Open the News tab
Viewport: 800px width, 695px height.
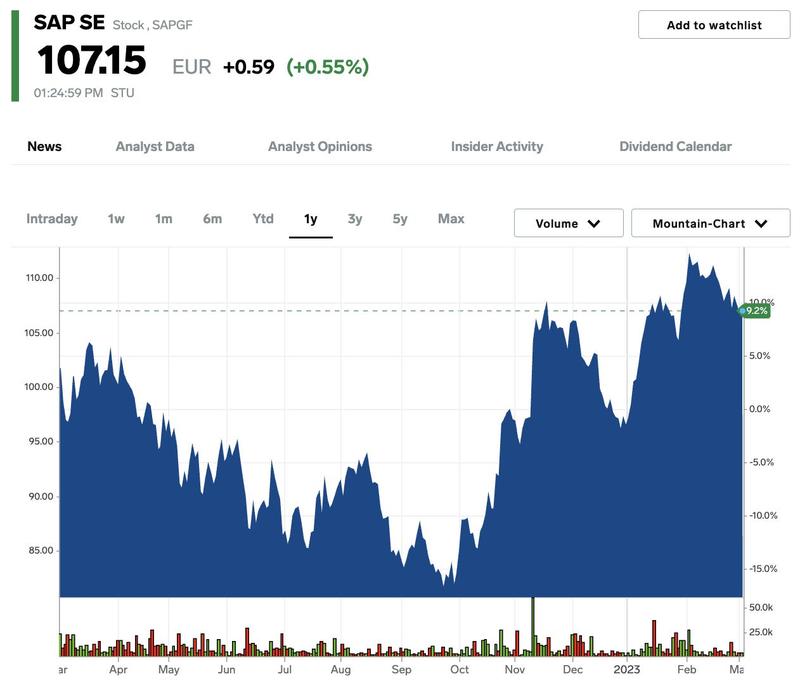pos(44,146)
